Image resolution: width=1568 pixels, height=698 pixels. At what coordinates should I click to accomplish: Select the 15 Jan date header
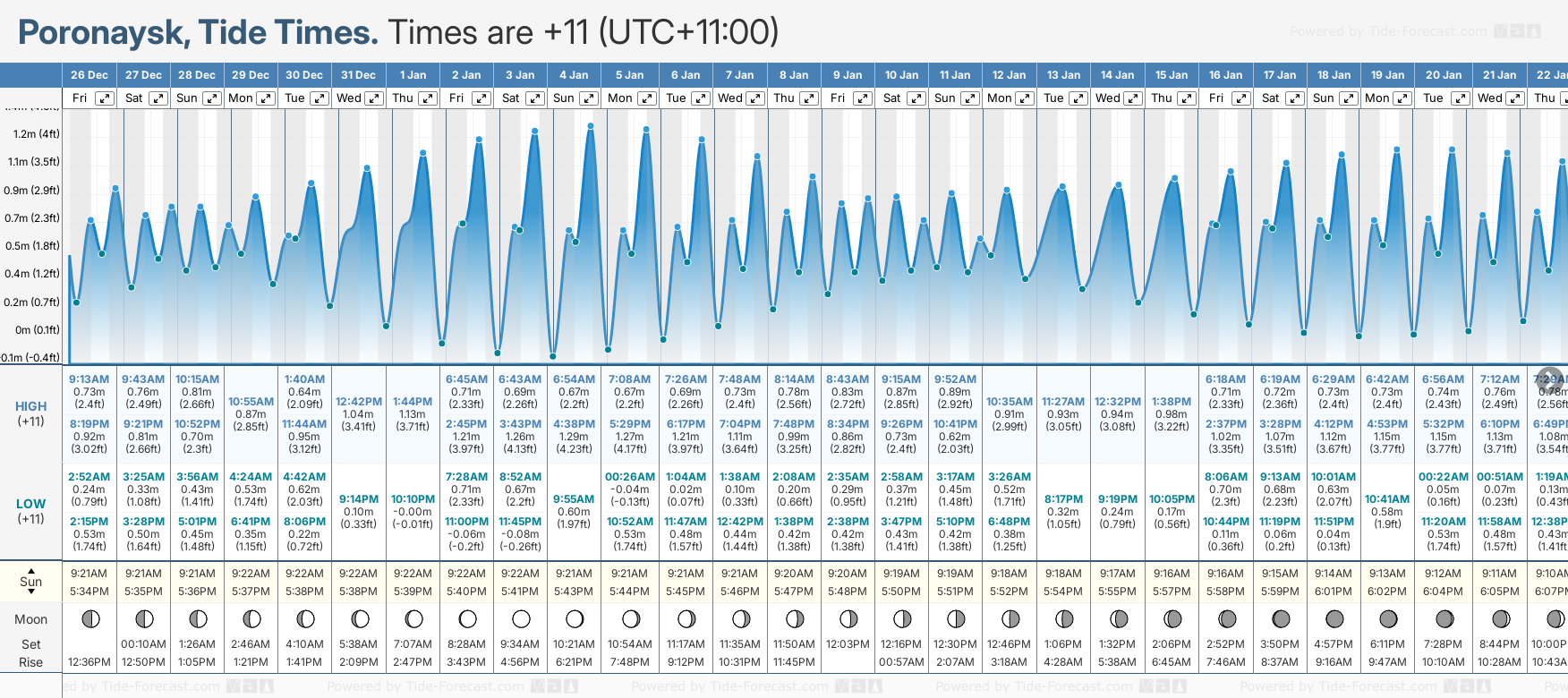tap(1172, 75)
